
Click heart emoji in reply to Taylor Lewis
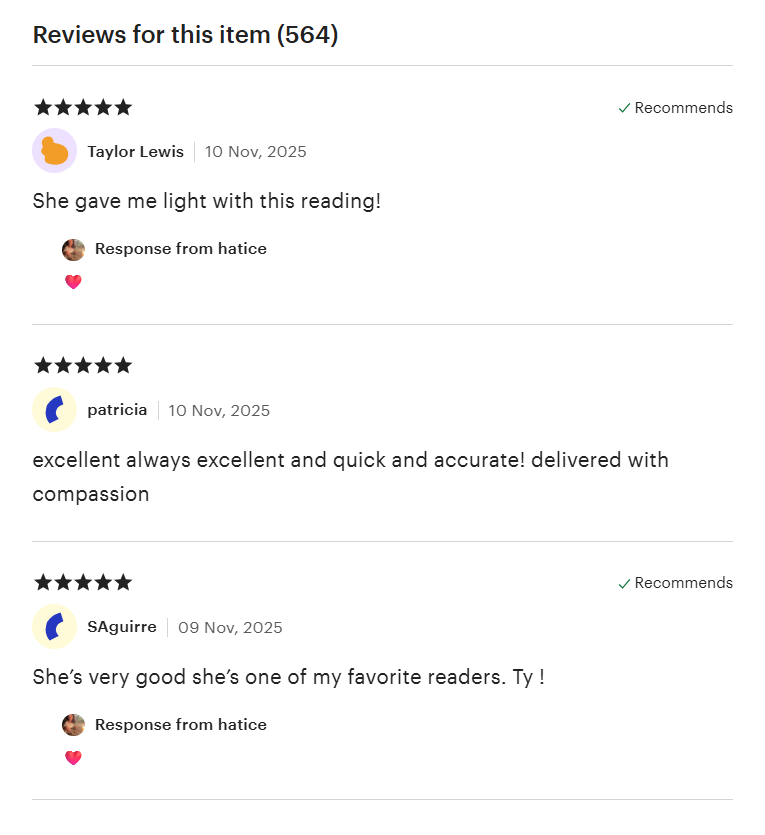point(73,282)
